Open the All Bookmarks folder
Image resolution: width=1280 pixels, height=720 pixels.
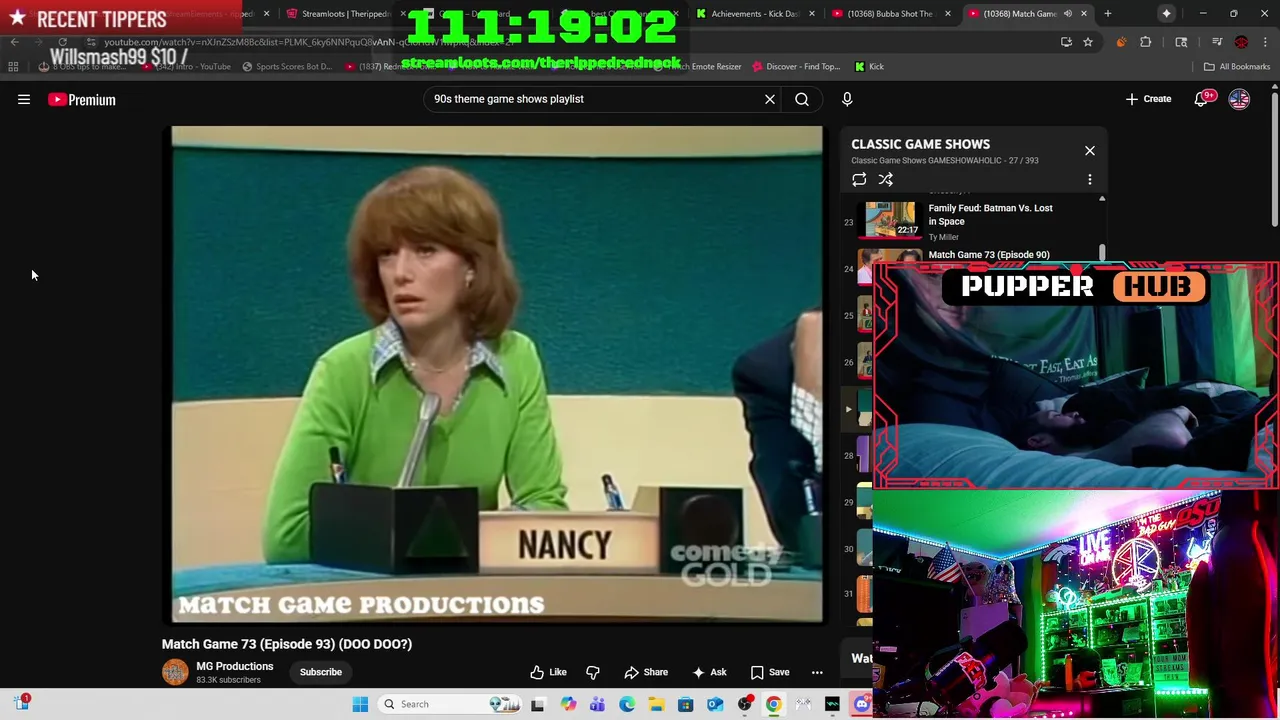pos(1237,67)
